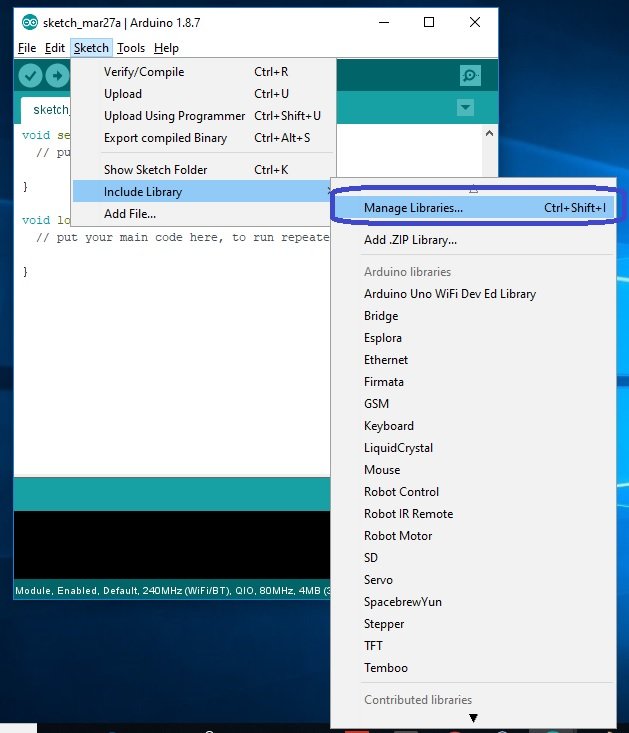Include the Robot Motor library
629x733 pixels.
pos(473,536)
